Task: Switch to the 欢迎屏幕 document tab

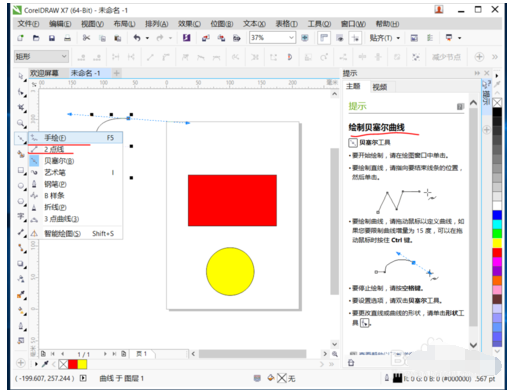Action: coord(44,73)
